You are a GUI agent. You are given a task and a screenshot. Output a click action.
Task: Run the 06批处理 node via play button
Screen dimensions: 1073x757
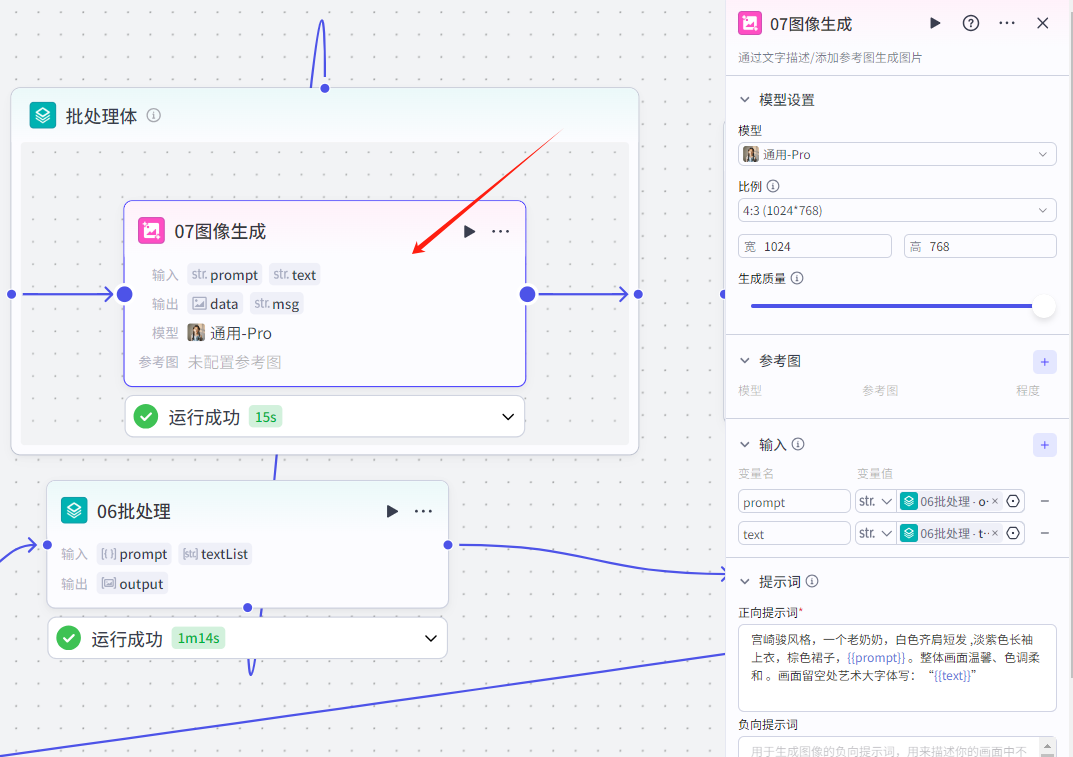click(392, 510)
